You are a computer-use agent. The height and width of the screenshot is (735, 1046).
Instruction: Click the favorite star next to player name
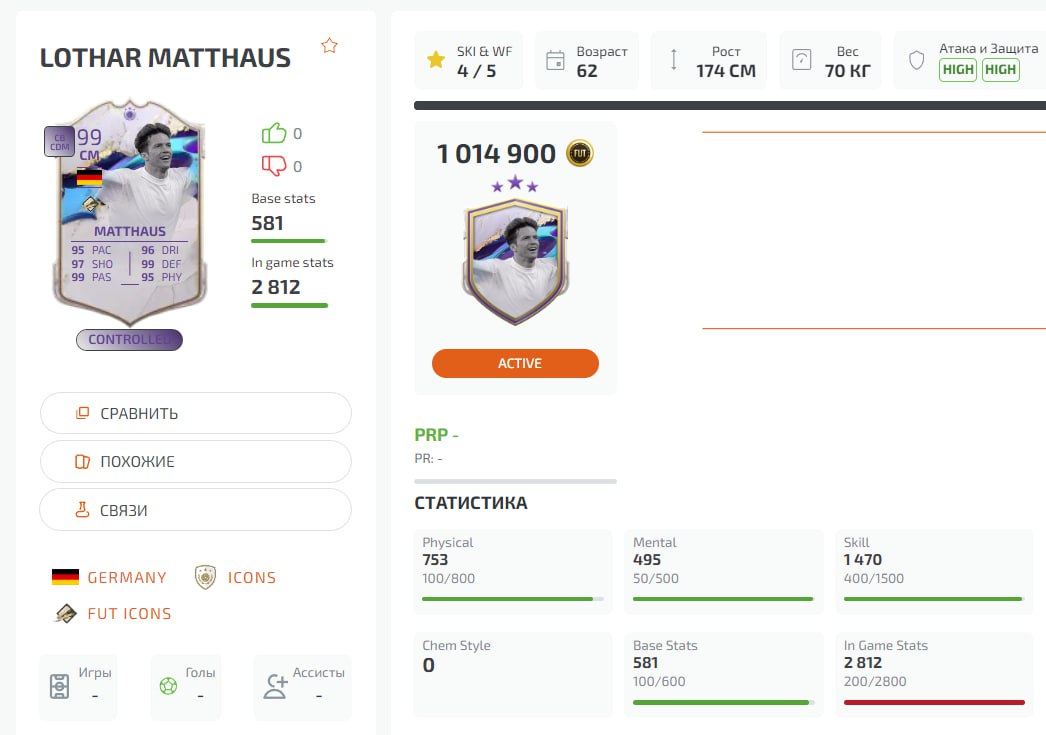329,45
